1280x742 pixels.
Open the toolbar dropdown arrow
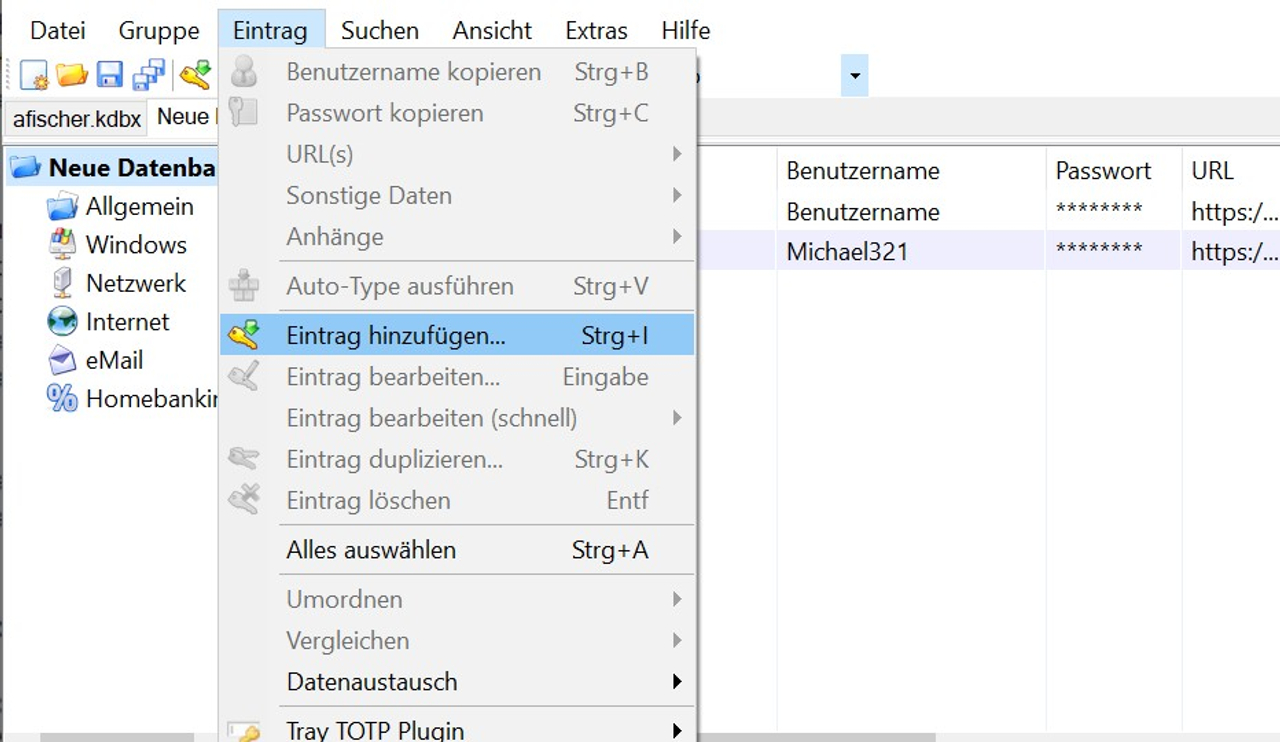click(855, 75)
